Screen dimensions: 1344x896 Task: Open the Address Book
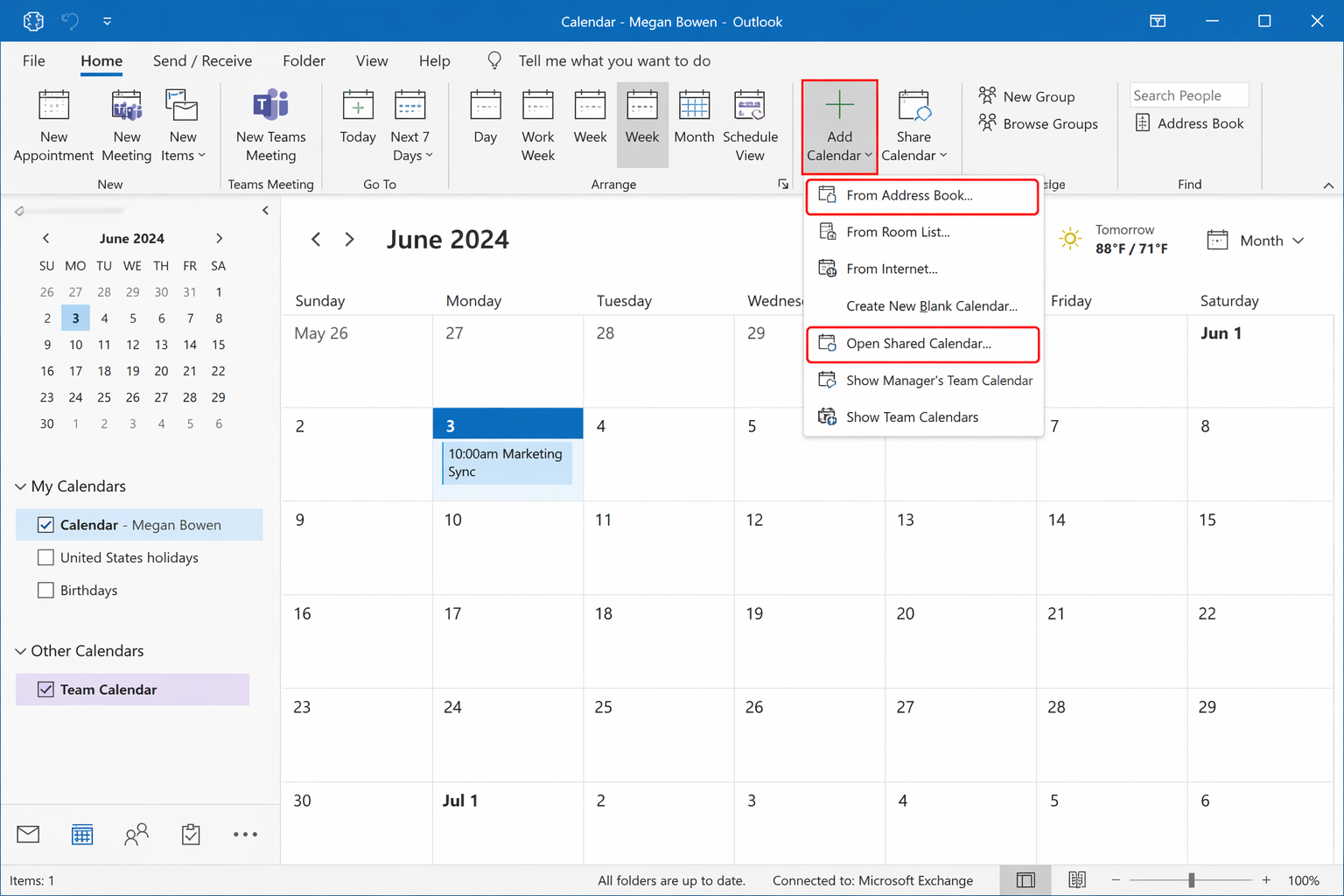(x=1189, y=123)
